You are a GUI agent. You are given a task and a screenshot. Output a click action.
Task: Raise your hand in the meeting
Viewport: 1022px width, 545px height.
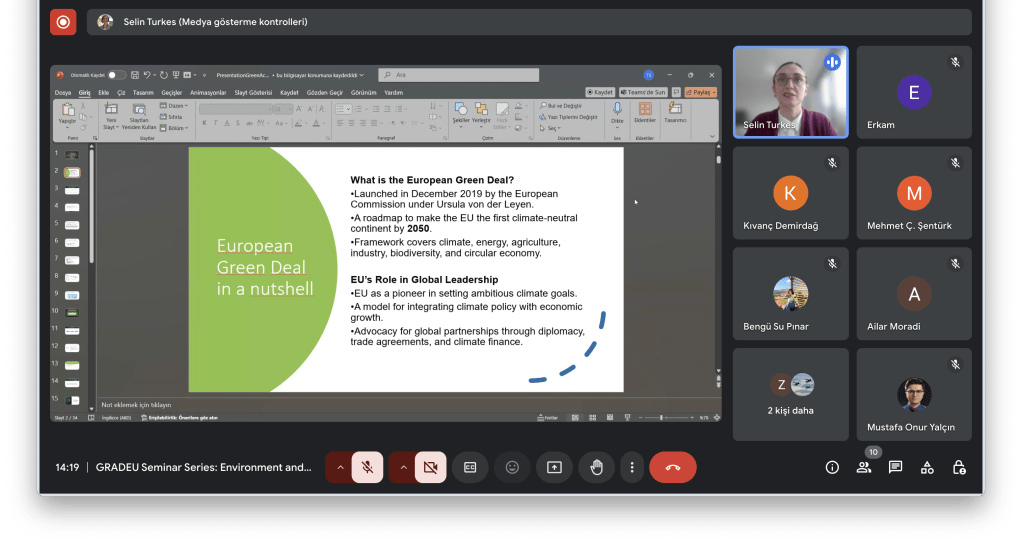596,467
